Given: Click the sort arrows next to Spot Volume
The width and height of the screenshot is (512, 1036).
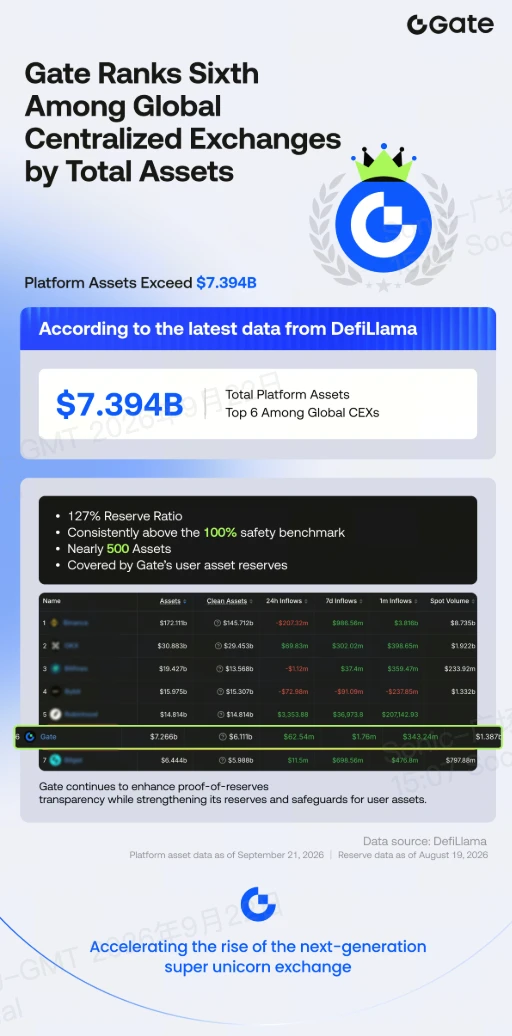Looking at the screenshot, I should click(474, 601).
